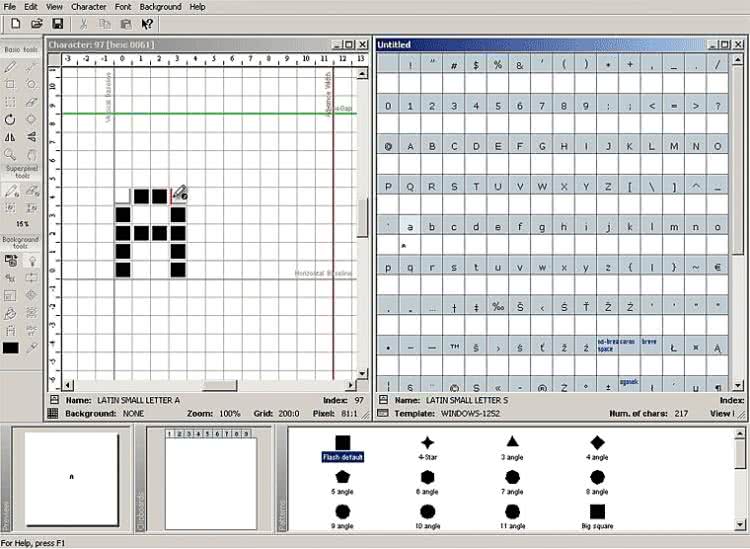Click the editor's horizontal scroll right arrow

tap(351, 385)
